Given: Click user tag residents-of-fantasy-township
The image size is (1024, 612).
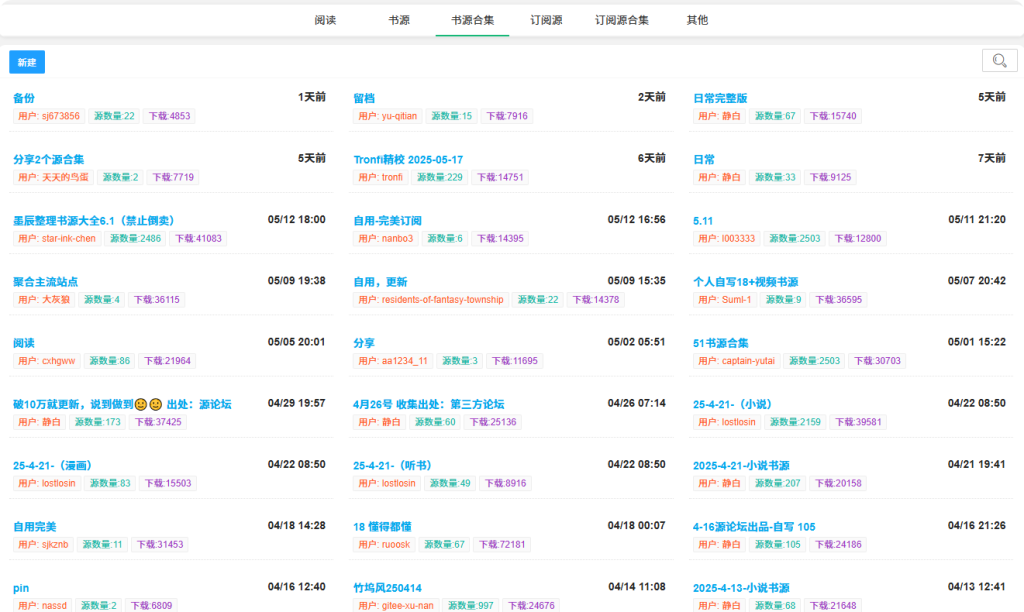Looking at the screenshot, I should point(431,300).
